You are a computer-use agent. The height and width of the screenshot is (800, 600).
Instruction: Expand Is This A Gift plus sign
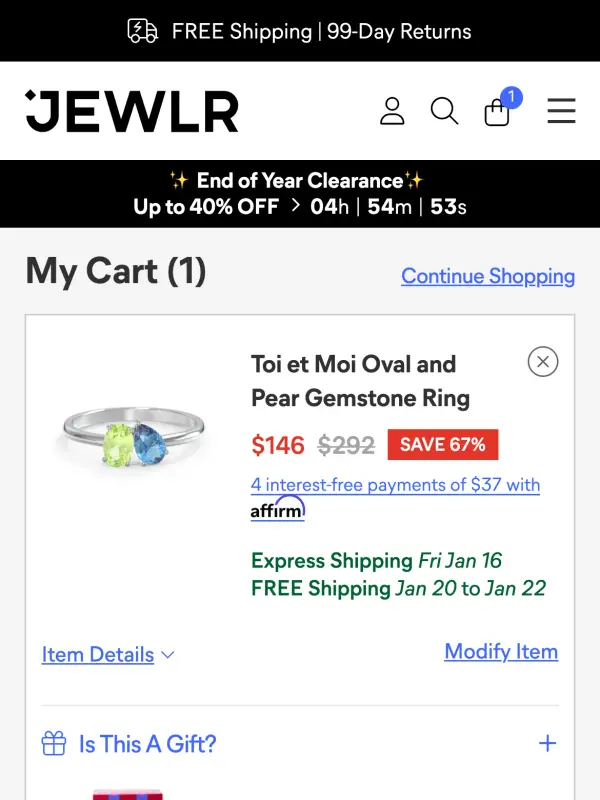(x=547, y=743)
